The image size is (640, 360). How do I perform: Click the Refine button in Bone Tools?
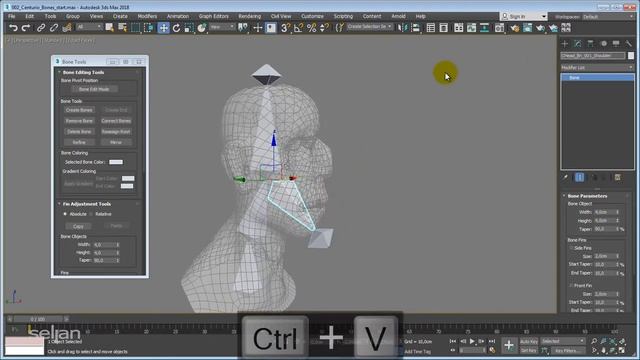click(x=79, y=142)
